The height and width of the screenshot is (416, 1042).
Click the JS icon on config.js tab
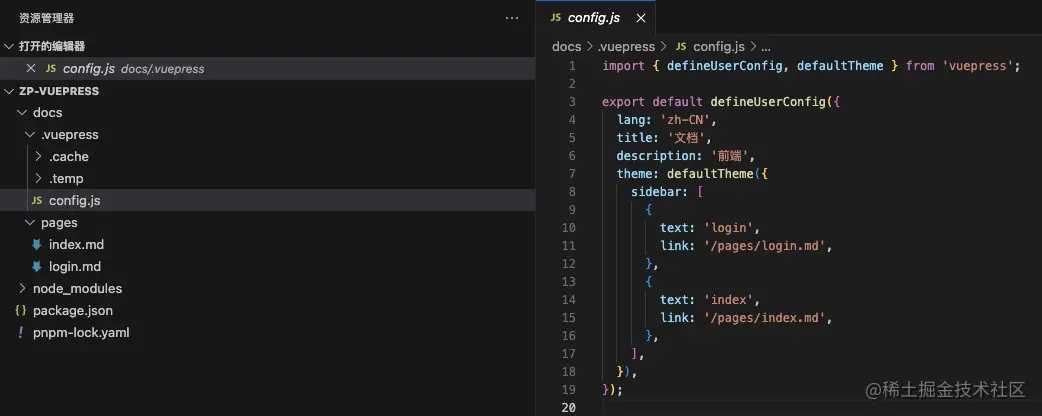click(x=556, y=19)
